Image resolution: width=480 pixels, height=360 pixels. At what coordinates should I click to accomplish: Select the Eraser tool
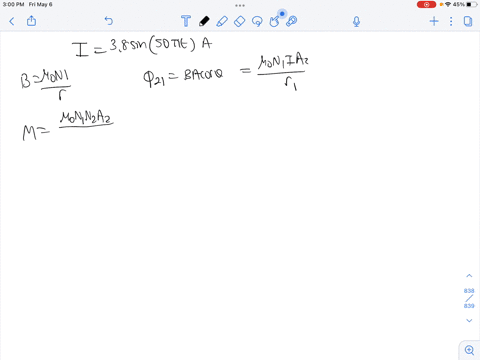(239, 22)
